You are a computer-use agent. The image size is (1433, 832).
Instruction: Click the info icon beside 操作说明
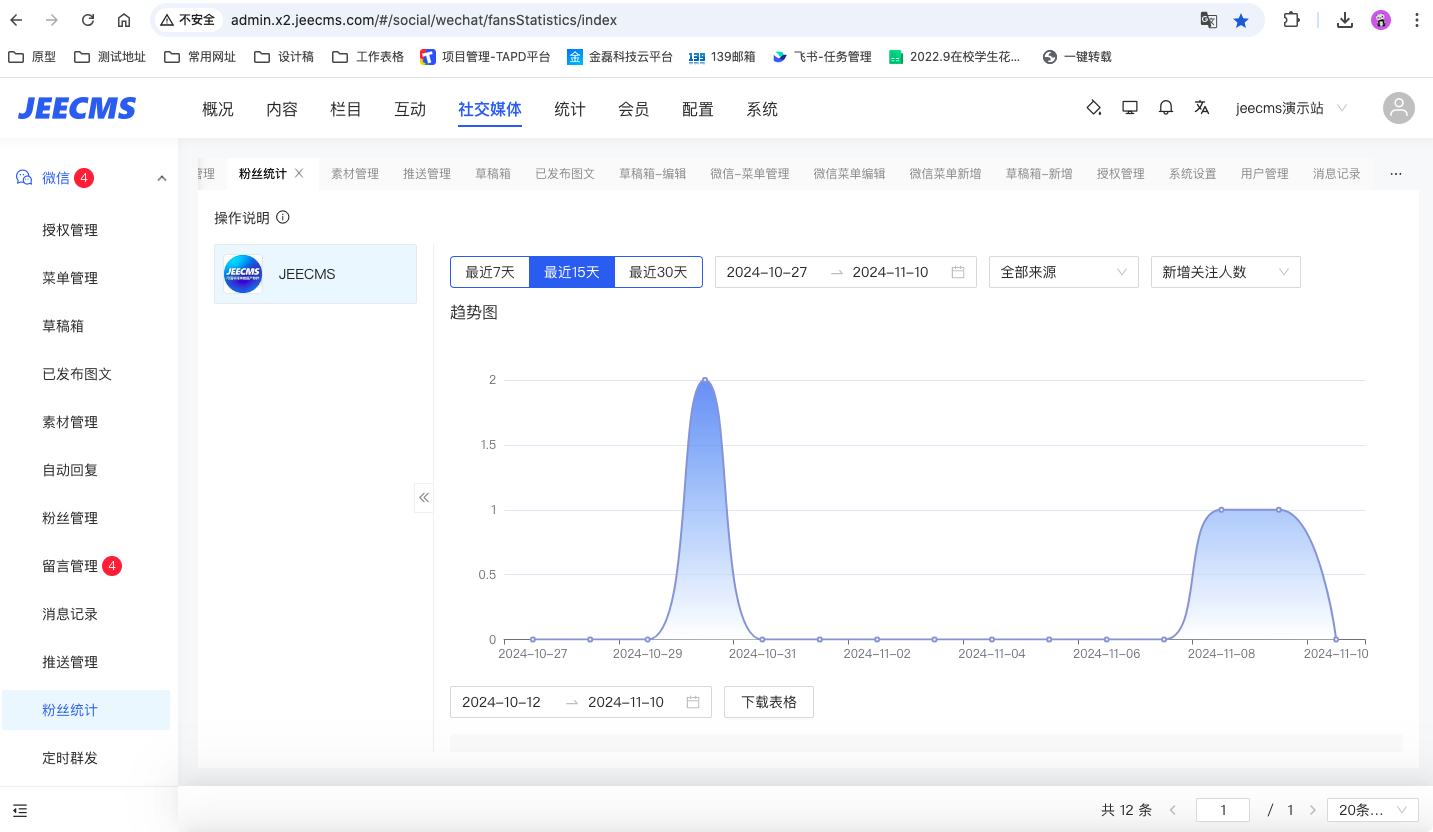pyautogui.click(x=283, y=218)
